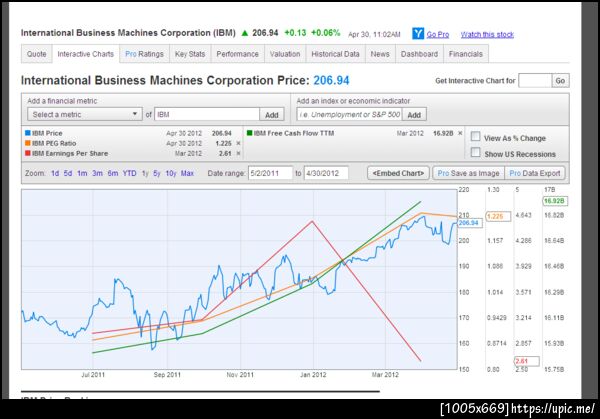
Task: Click the index or economic indicator field
Action: tap(349, 115)
